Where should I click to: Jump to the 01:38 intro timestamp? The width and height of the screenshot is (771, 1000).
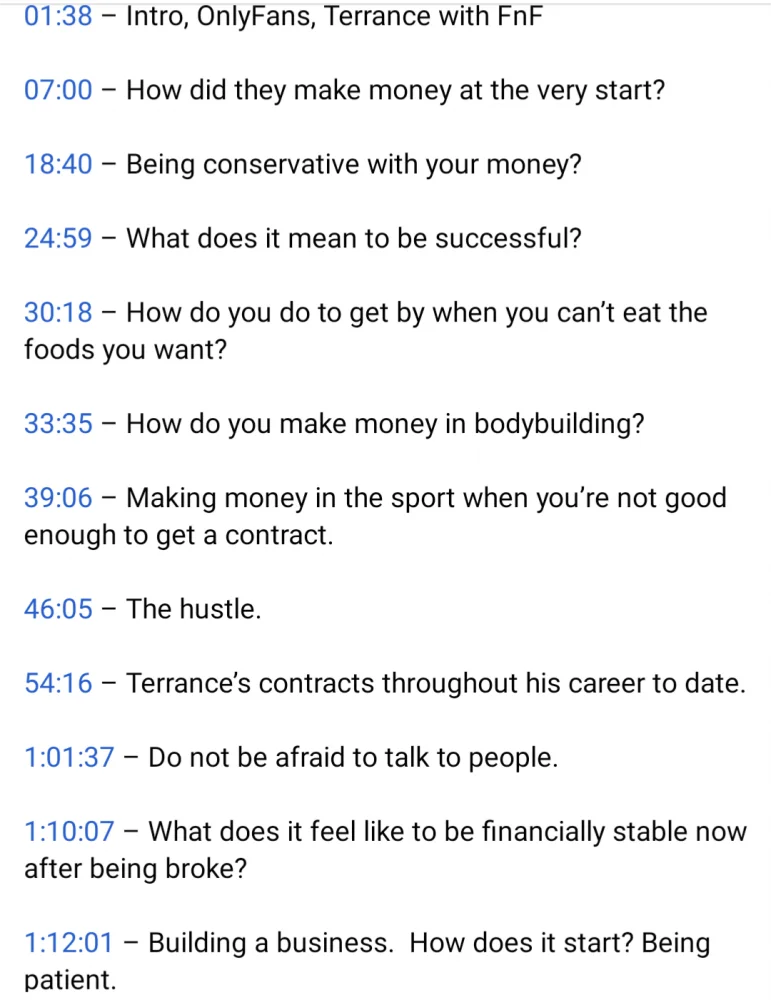pyautogui.click(x=58, y=17)
